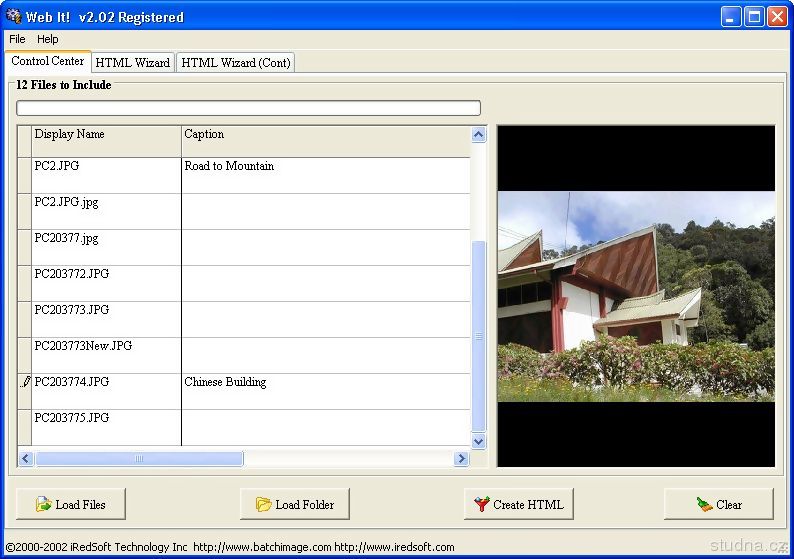Click the pencil edit marker beside PC203774.JPG
Screen dimensions: 794x559
pyautogui.click(x=26, y=382)
